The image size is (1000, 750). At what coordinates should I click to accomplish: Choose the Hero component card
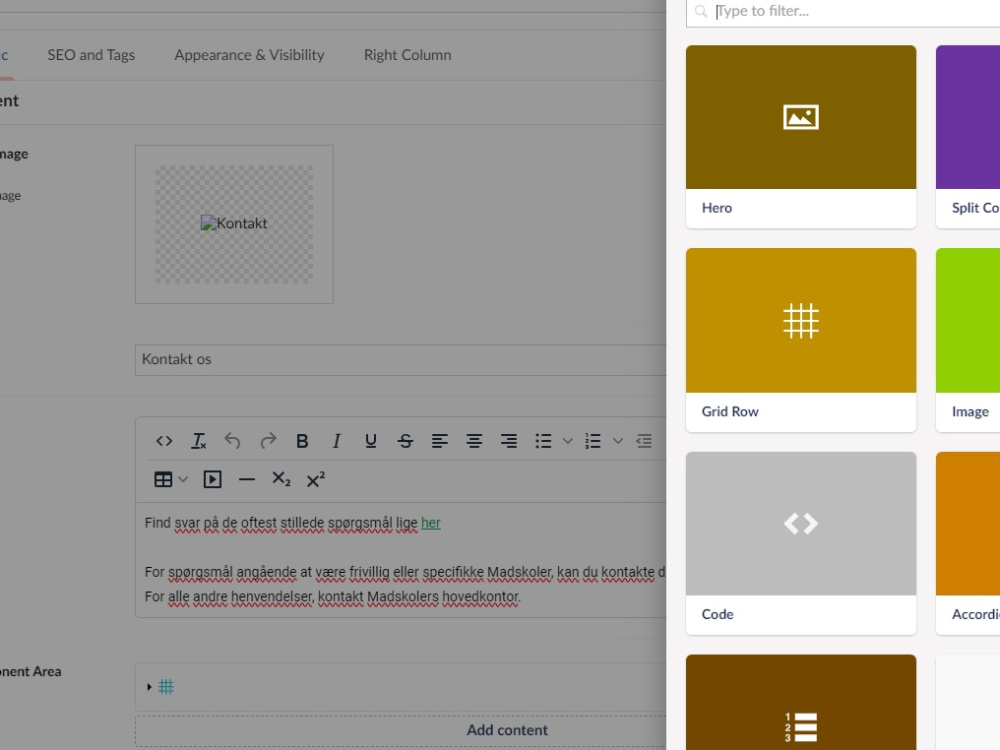point(801,136)
